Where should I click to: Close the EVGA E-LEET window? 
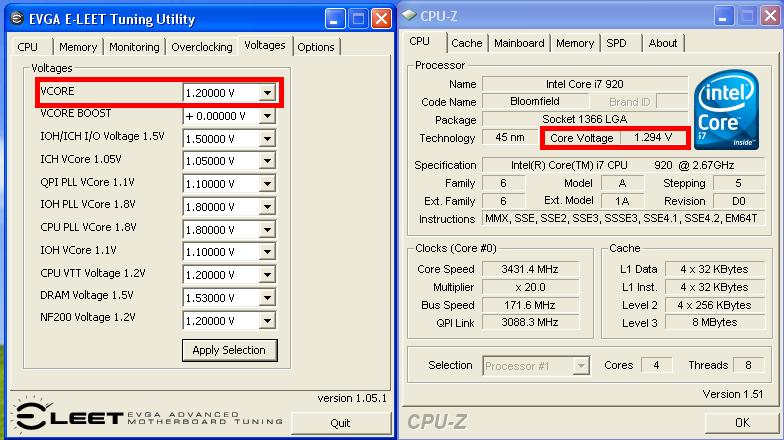coord(381,19)
